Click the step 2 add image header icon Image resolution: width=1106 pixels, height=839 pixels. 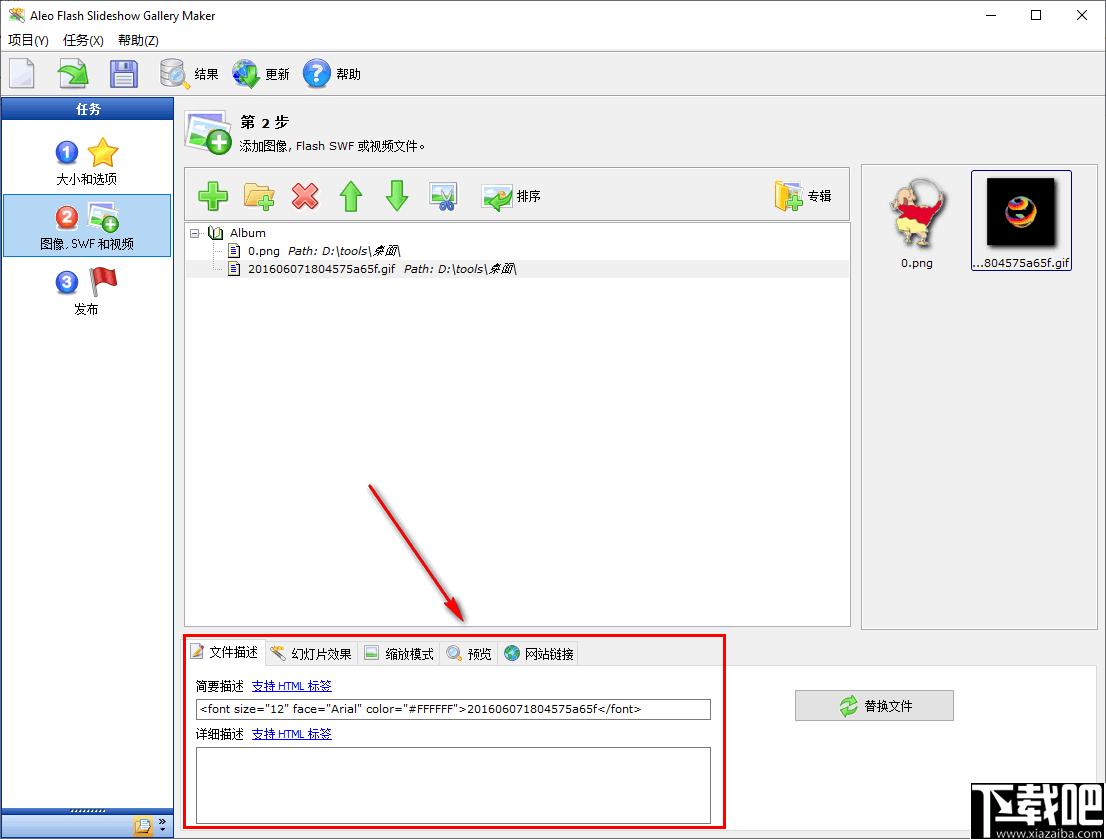208,132
